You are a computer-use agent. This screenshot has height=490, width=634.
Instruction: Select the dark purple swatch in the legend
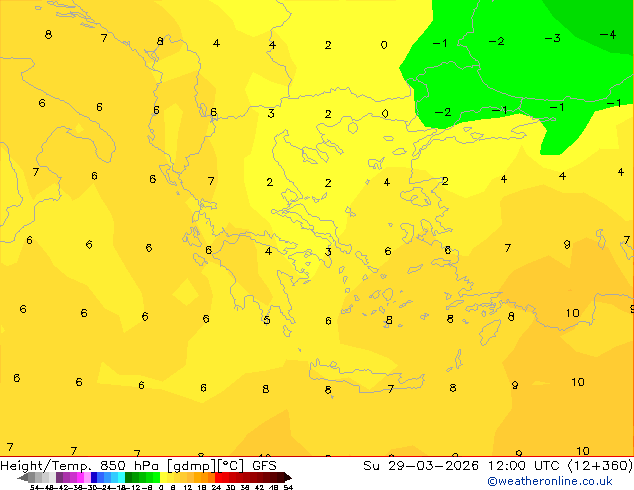click(x=59, y=477)
